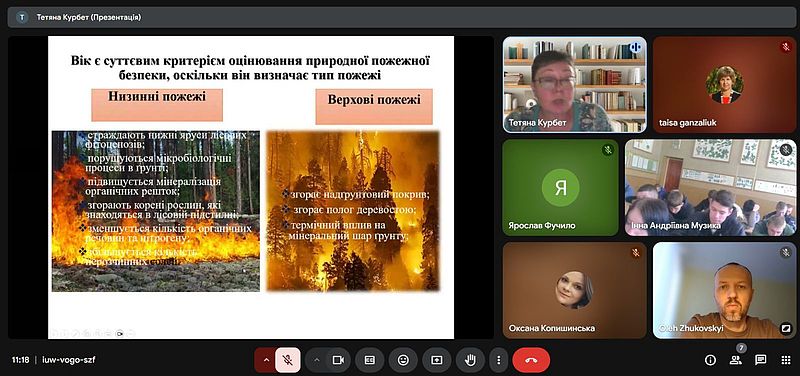Open the emoji reactions picker
This screenshot has height=376, width=800.
pyautogui.click(x=403, y=360)
